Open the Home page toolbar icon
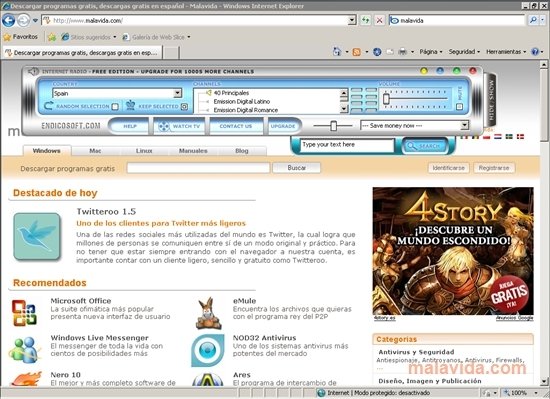Viewport: 550px width, 399px height. pyautogui.click(x=337, y=52)
